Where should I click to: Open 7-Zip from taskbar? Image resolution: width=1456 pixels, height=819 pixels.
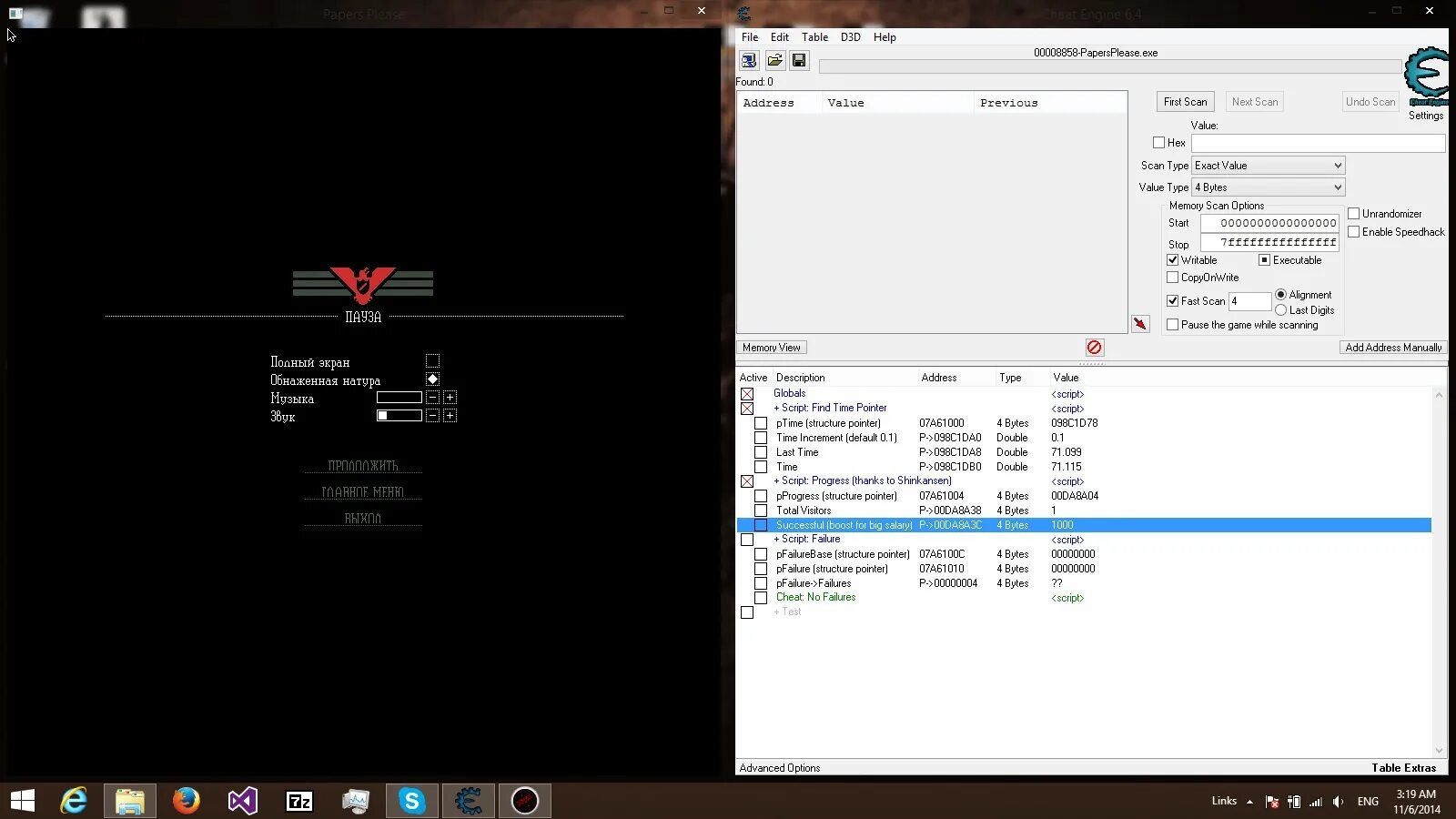tap(299, 801)
